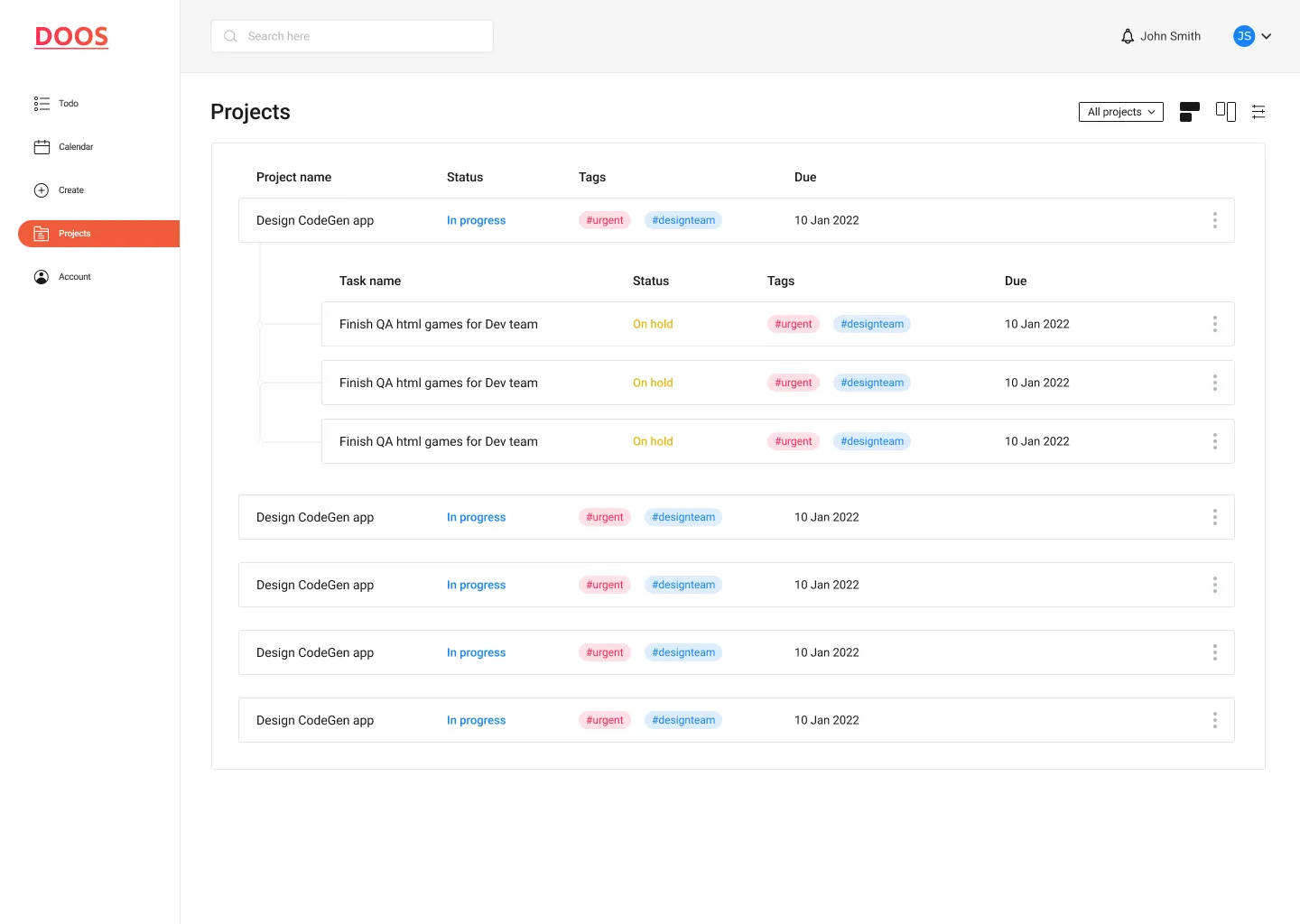Click On hold status of third task

(x=653, y=441)
